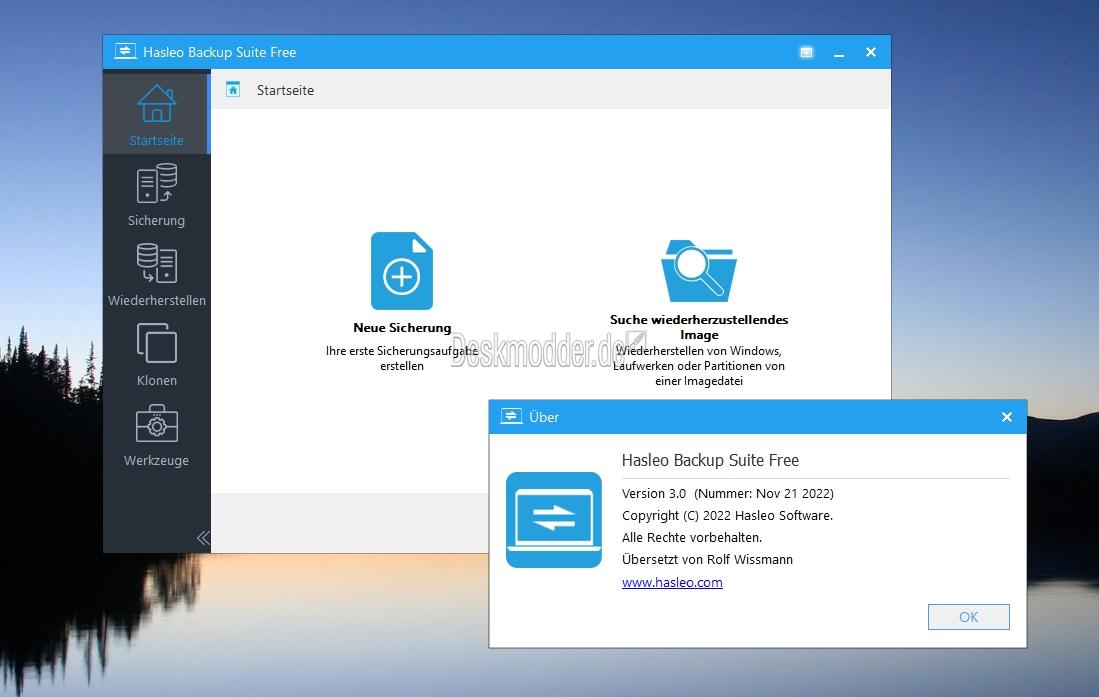The width and height of the screenshot is (1099, 697).
Task: Open the Startseite home sidebar item
Action: [156, 114]
